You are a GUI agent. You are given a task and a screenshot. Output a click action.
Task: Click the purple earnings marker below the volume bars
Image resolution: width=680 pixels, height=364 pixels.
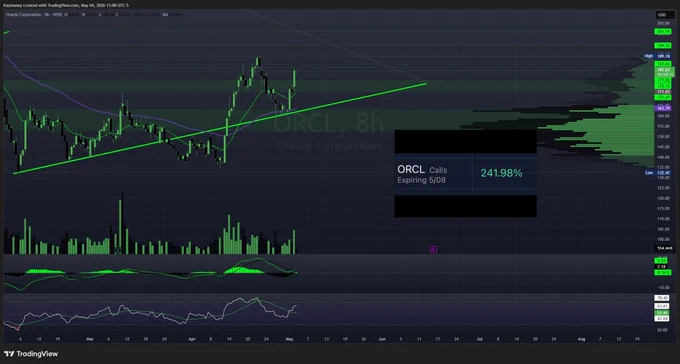pyautogui.click(x=433, y=249)
